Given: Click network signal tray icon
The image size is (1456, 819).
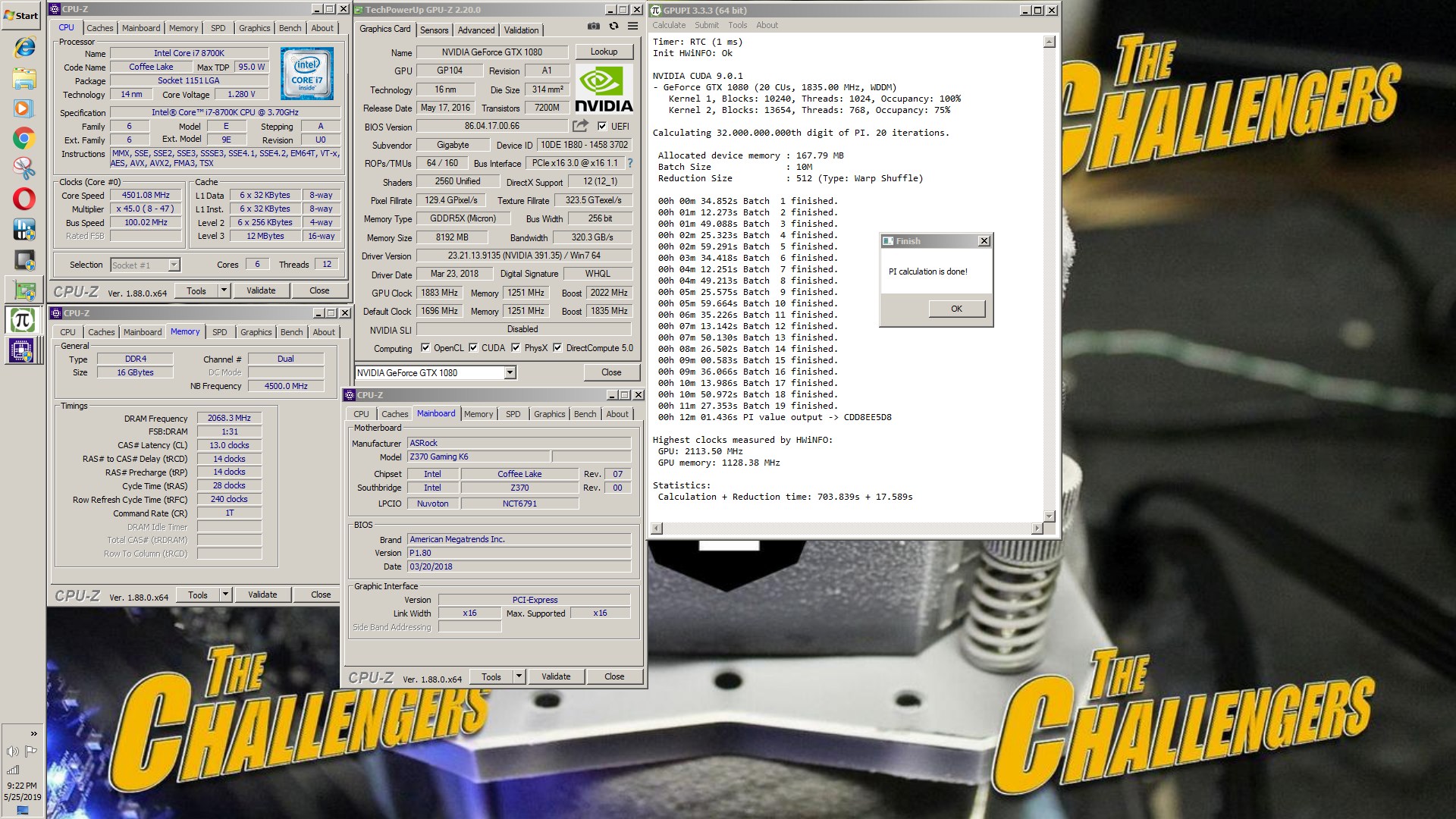Looking at the screenshot, I should click(12, 770).
